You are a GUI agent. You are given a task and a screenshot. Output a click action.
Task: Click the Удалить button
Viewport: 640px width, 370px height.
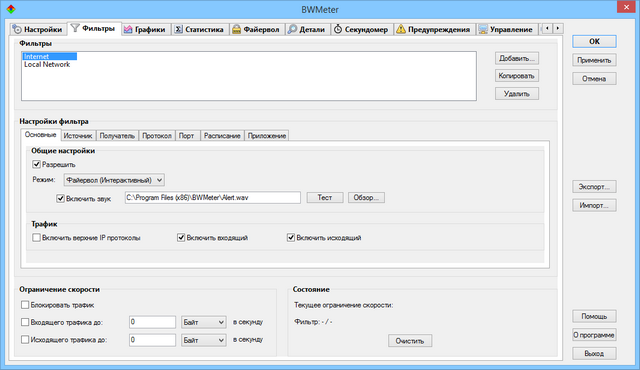pyautogui.click(x=517, y=94)
